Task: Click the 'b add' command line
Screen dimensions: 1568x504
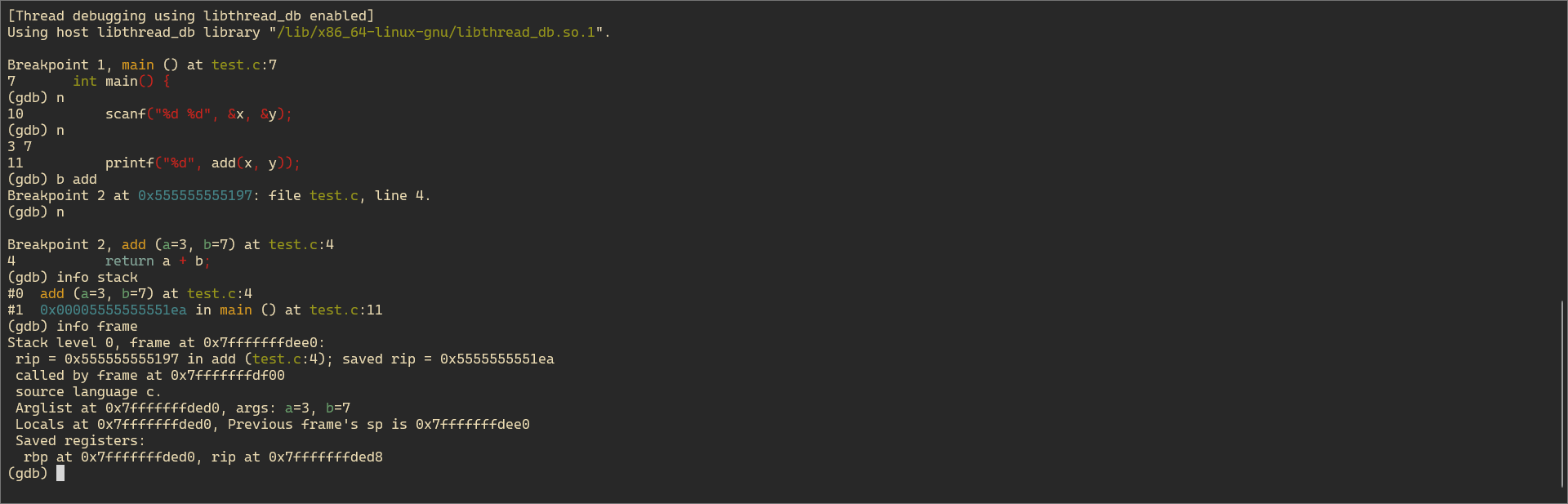Action: coord(52,179)
